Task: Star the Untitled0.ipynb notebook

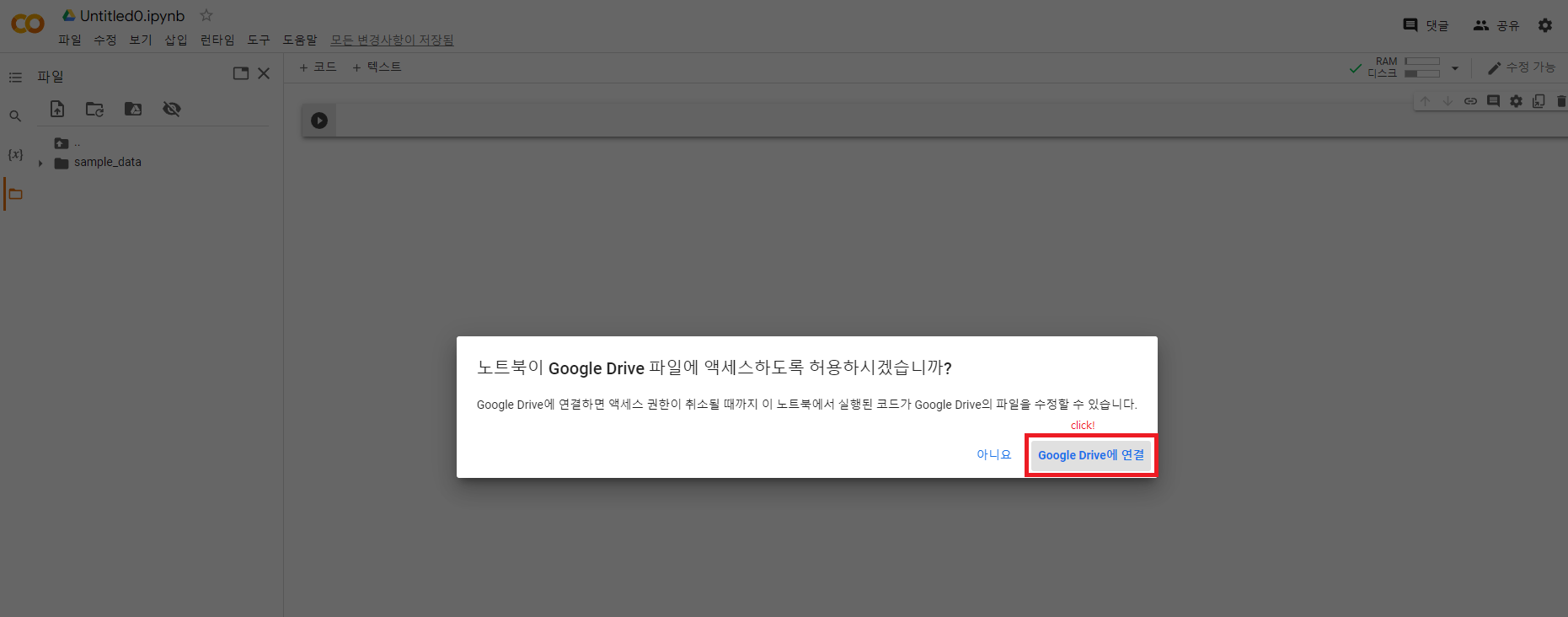Action: coord(206,15)
